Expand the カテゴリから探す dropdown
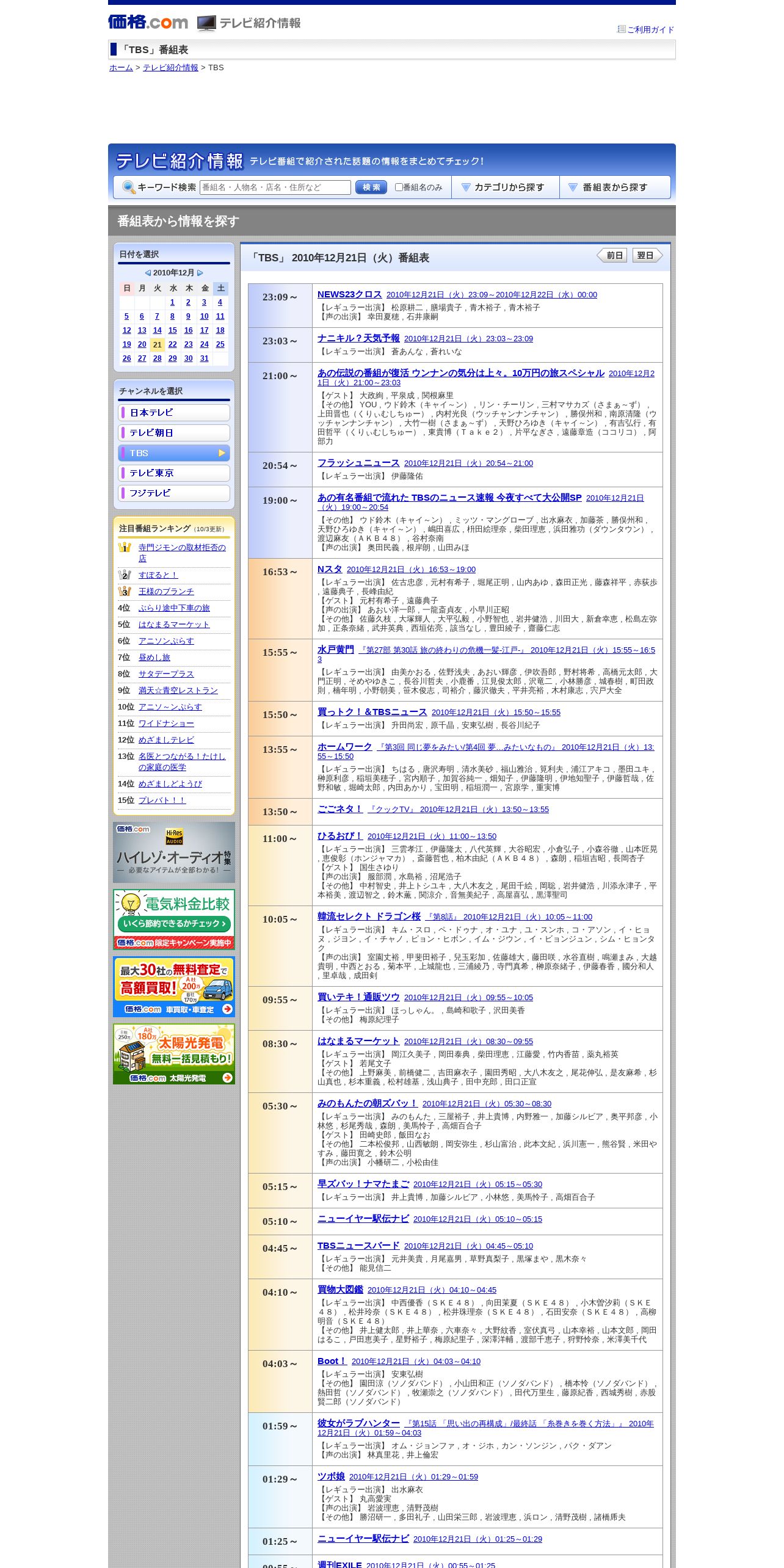The height and width of the screenshot is (1568, 784). coord(506,187)
